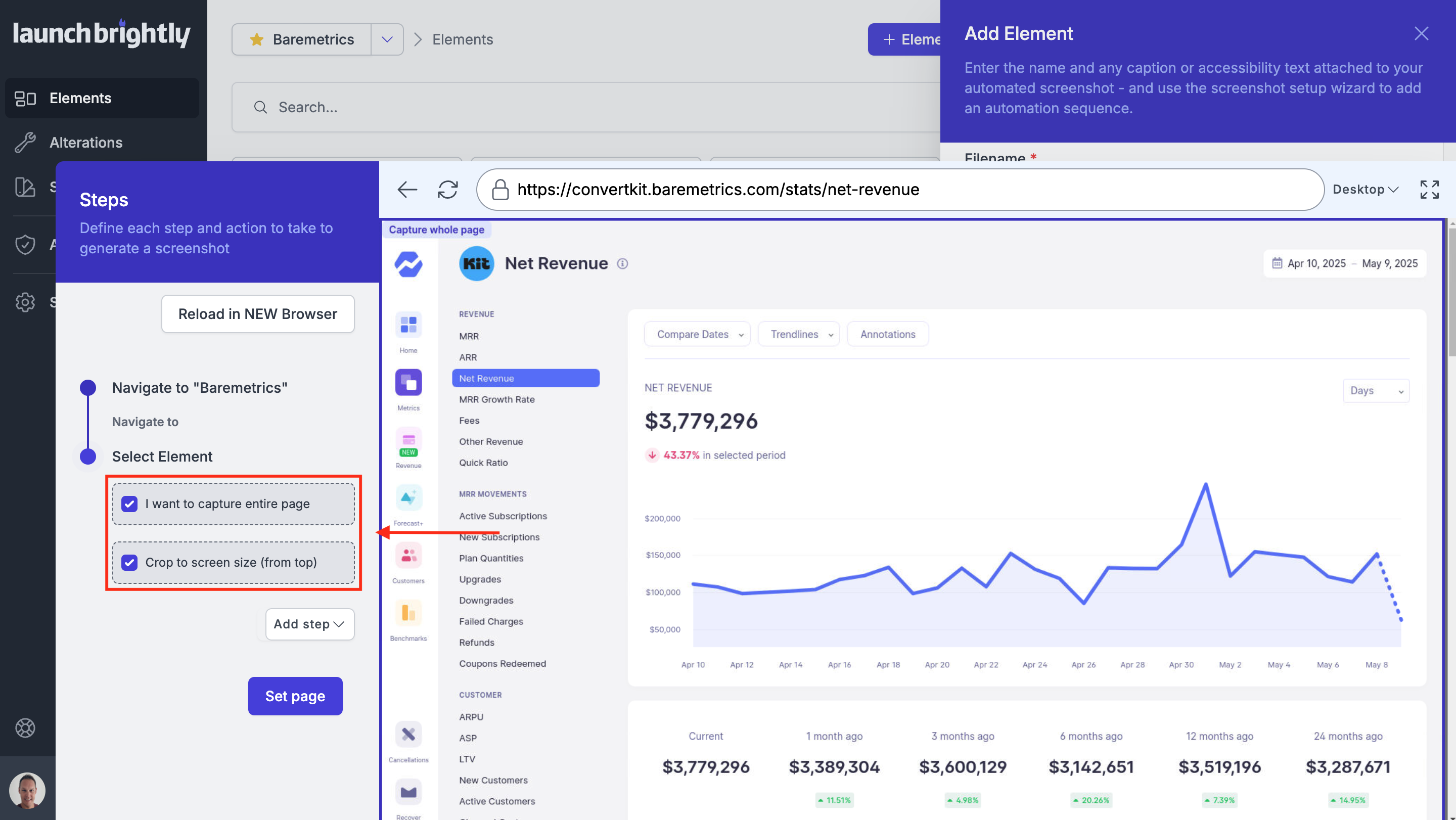Screen dimensions: 1456x820
Task: Open the Days interval dropdown
Action: [1376, 391]
